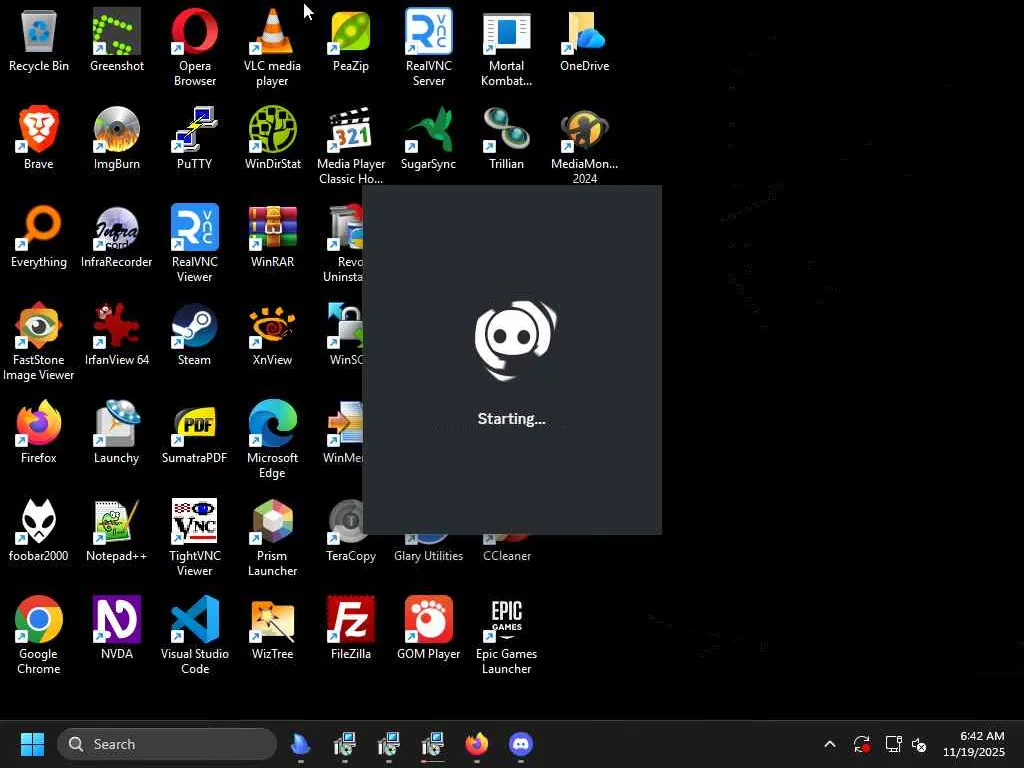Open the 6:42 AM clock calendar
Image resolution: width=1024 pixels, height=768 pixels.
click(x=974, y=744)
